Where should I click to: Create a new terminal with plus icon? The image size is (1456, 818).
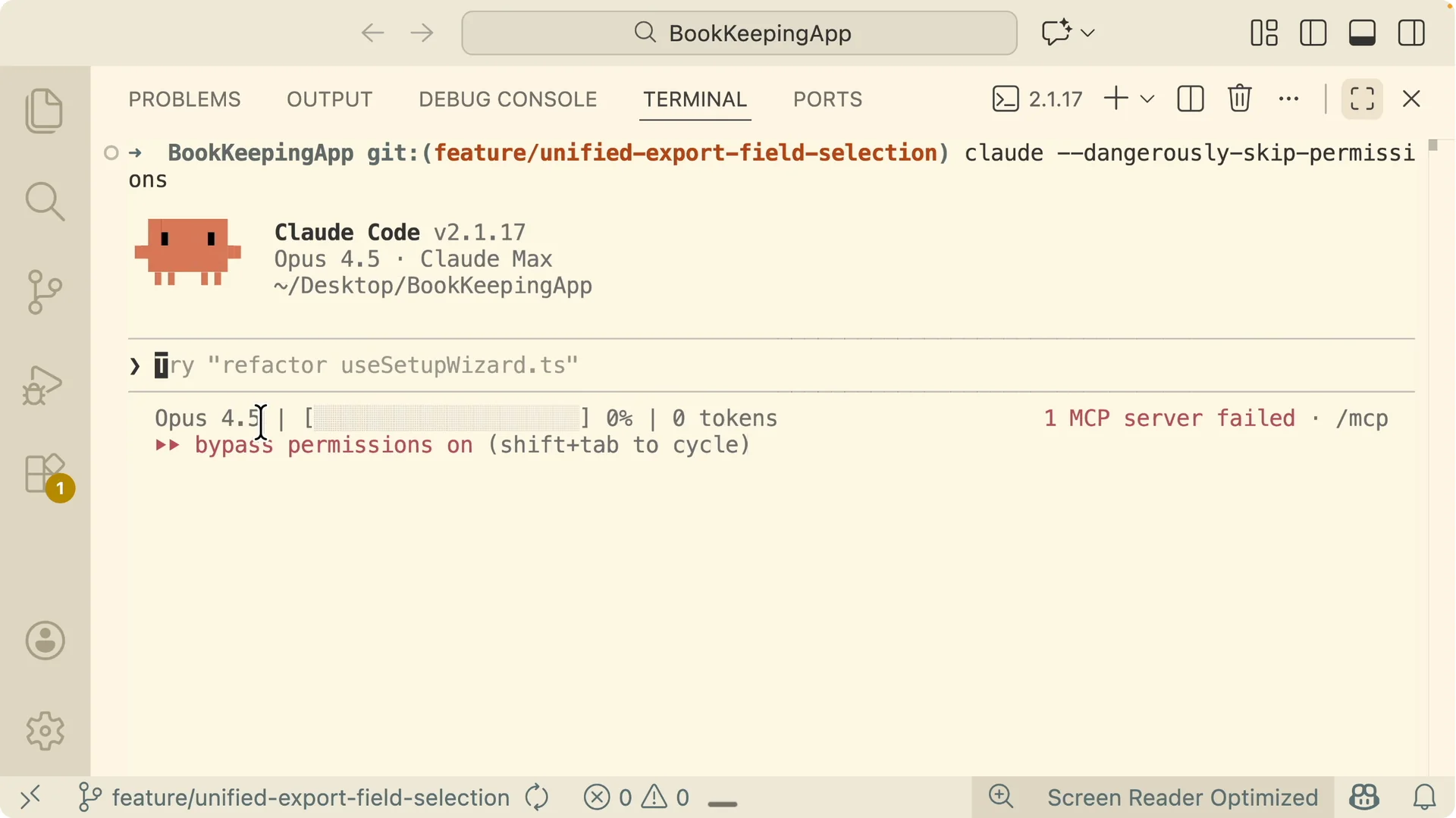pyautogui.click(x=1116, y=99)
